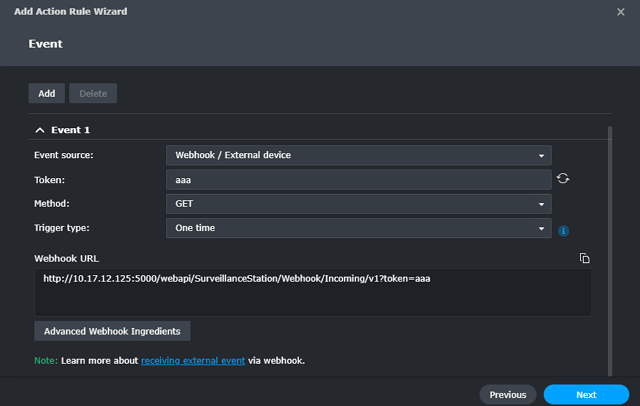Close the Add Action Rule Wizard
Screen dimensions: 640x406
(x=620, y=12)
